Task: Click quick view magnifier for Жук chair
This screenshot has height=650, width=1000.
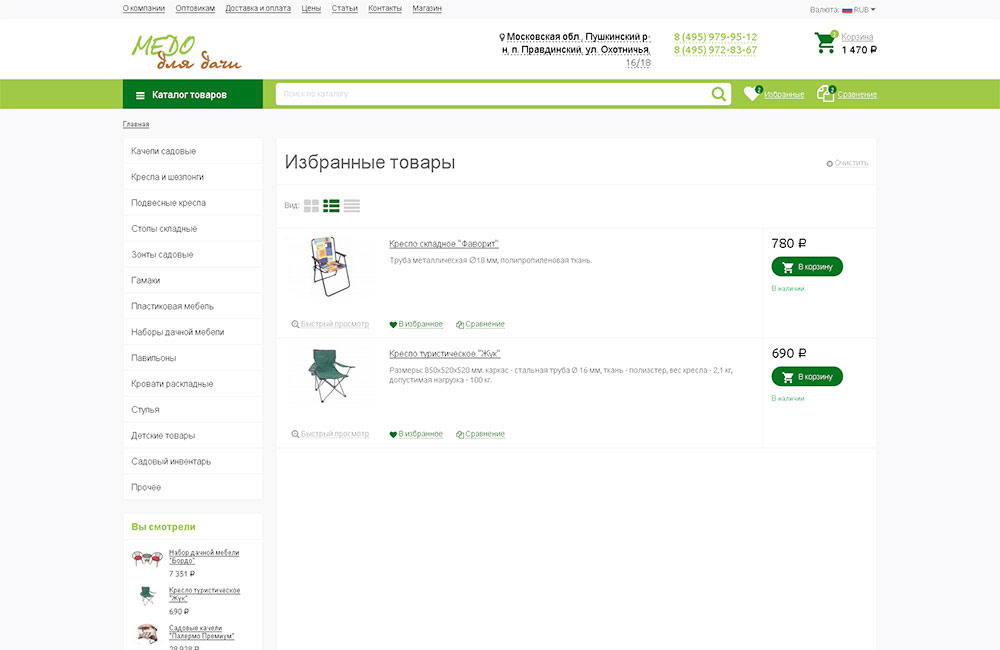Action: [x=295, y=434]
